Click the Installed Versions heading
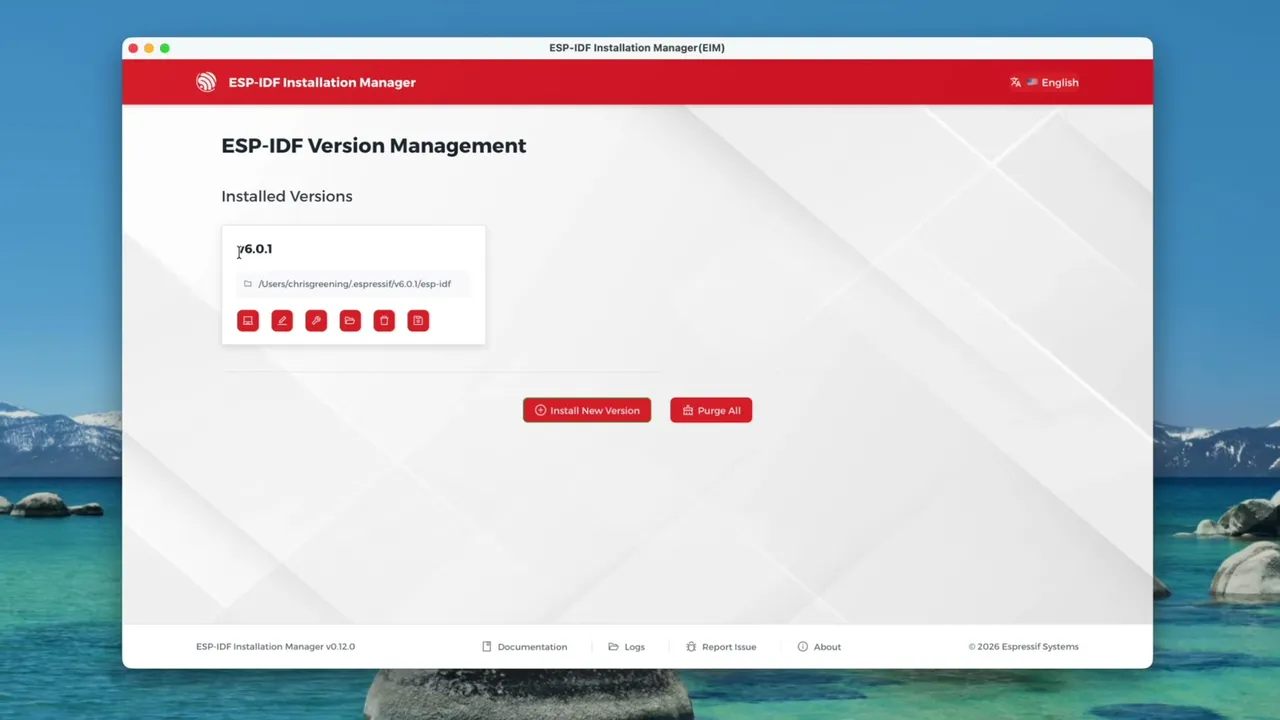This screenshot has height=720, width=1280. (287, 196)
